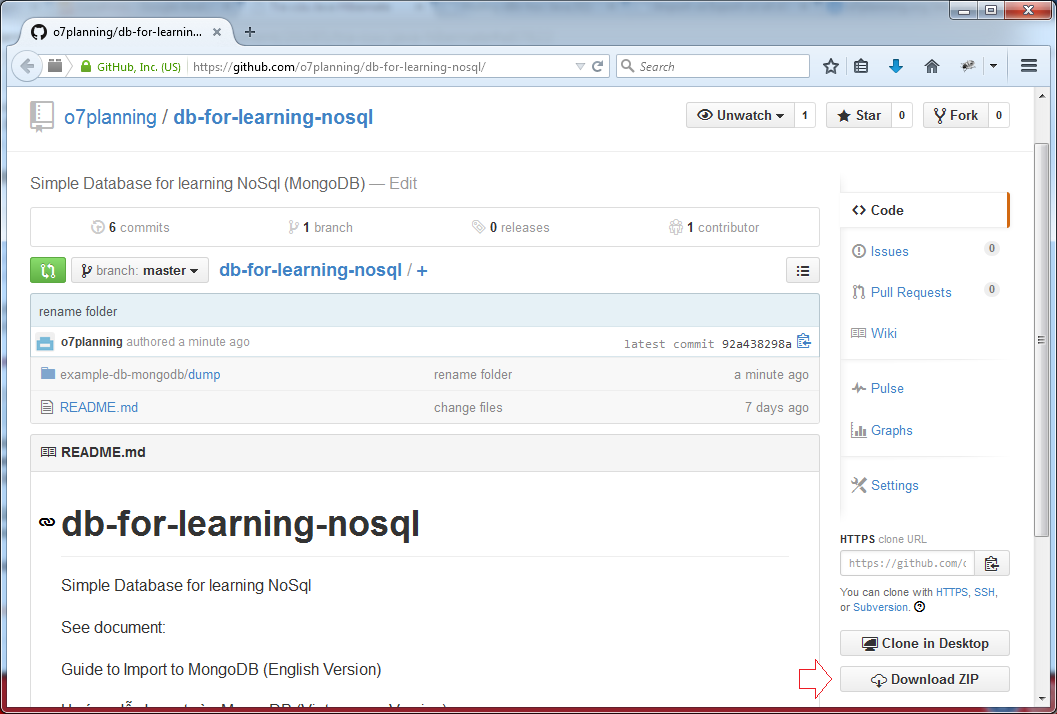Open the Issues tab
Screen dimensions: 1057x714
pos(889,251)
